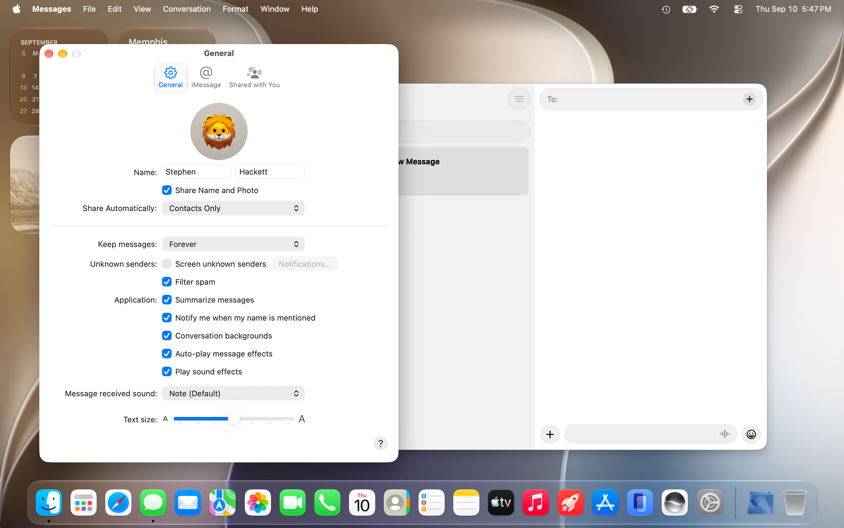844x528 pixels.
Task: Click the first name field 'Stephen'
Action: [x=196, y=172]
